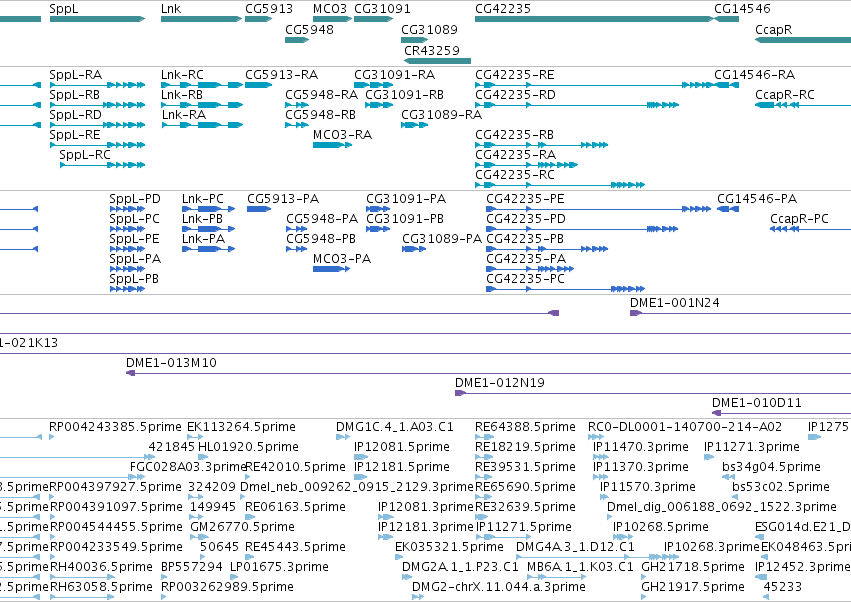The width and height of the screenshot is (851, 602).
Task: Select the CG5948 gene label
Action: (309, 30)
